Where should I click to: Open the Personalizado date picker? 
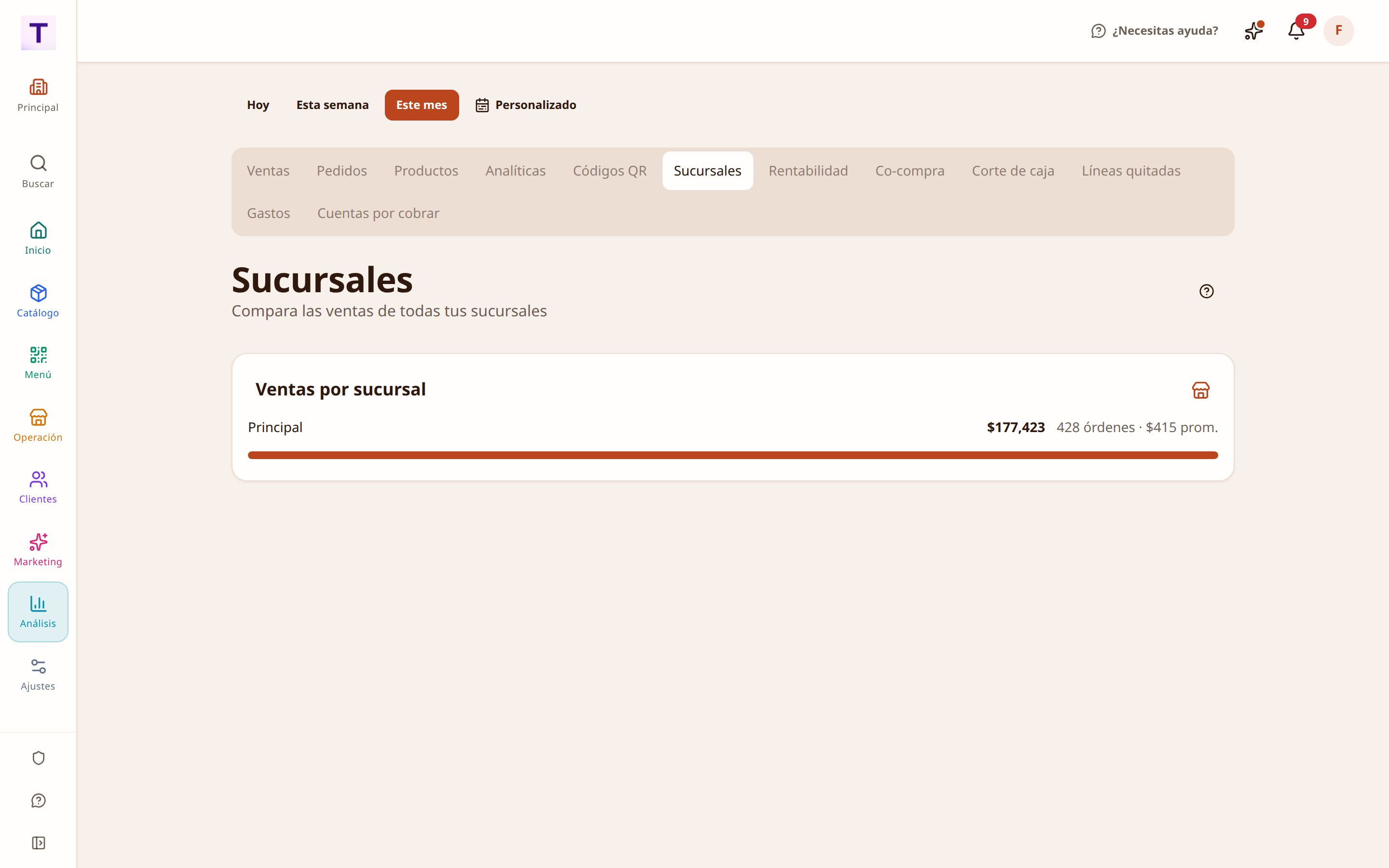point(526,105)
